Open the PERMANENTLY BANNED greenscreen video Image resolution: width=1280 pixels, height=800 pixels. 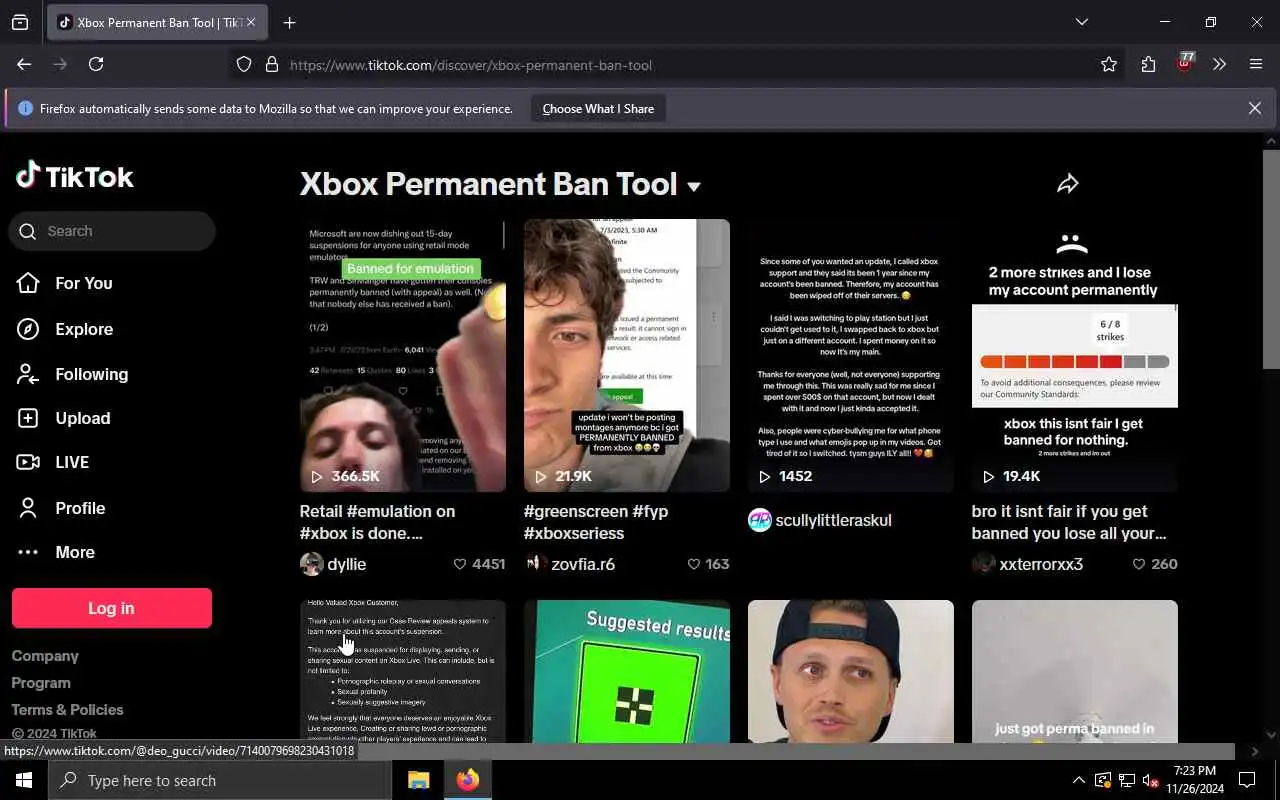pos(627,355)
